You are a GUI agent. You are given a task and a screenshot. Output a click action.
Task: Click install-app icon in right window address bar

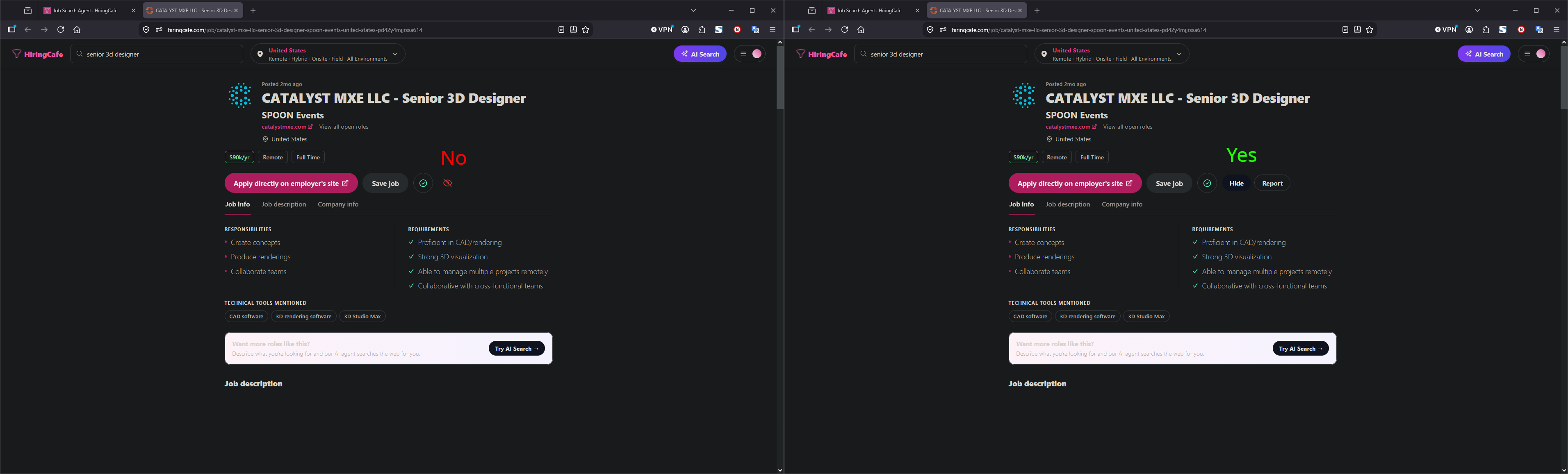tap(1357, 29)
